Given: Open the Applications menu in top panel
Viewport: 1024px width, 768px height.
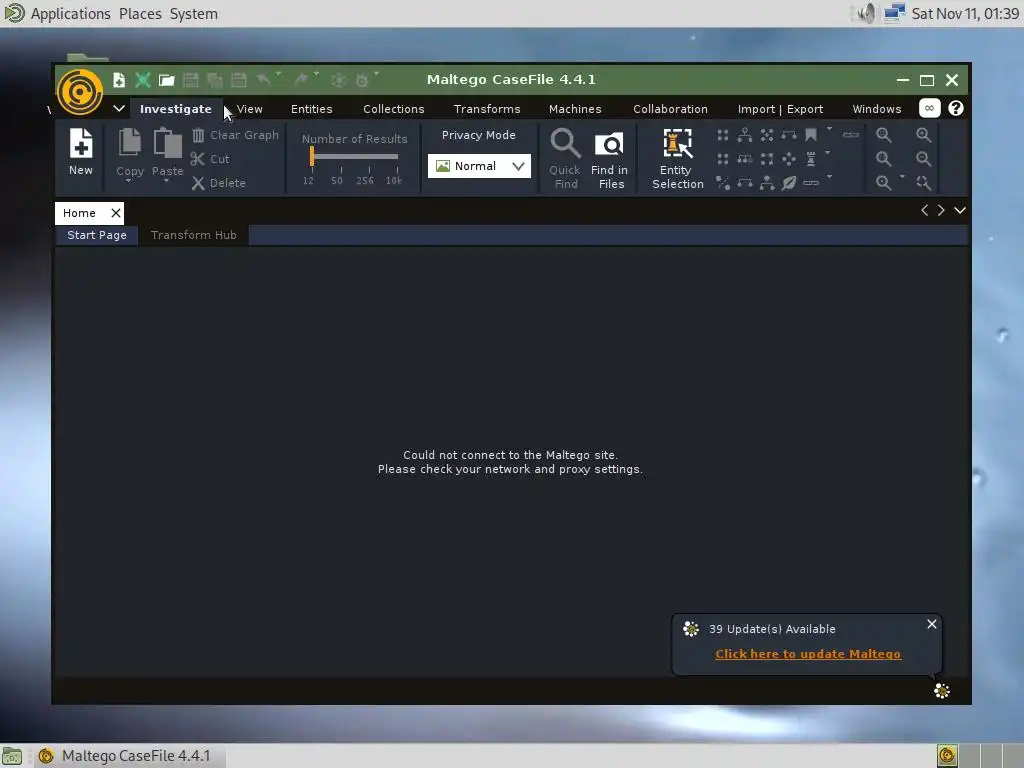Looking at the screenshot, I should tap(71, 14).
